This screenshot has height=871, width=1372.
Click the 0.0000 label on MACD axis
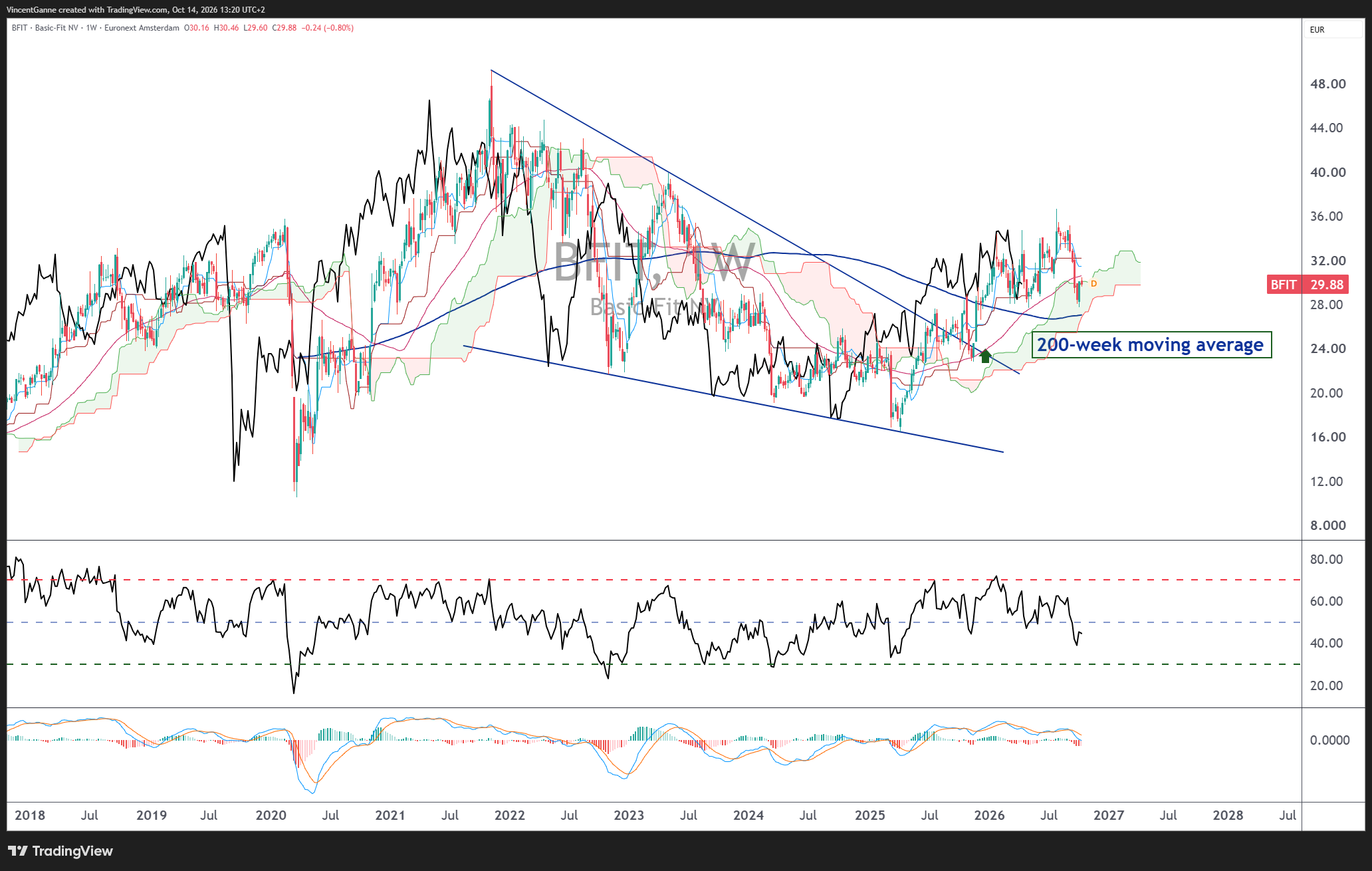1329,740
